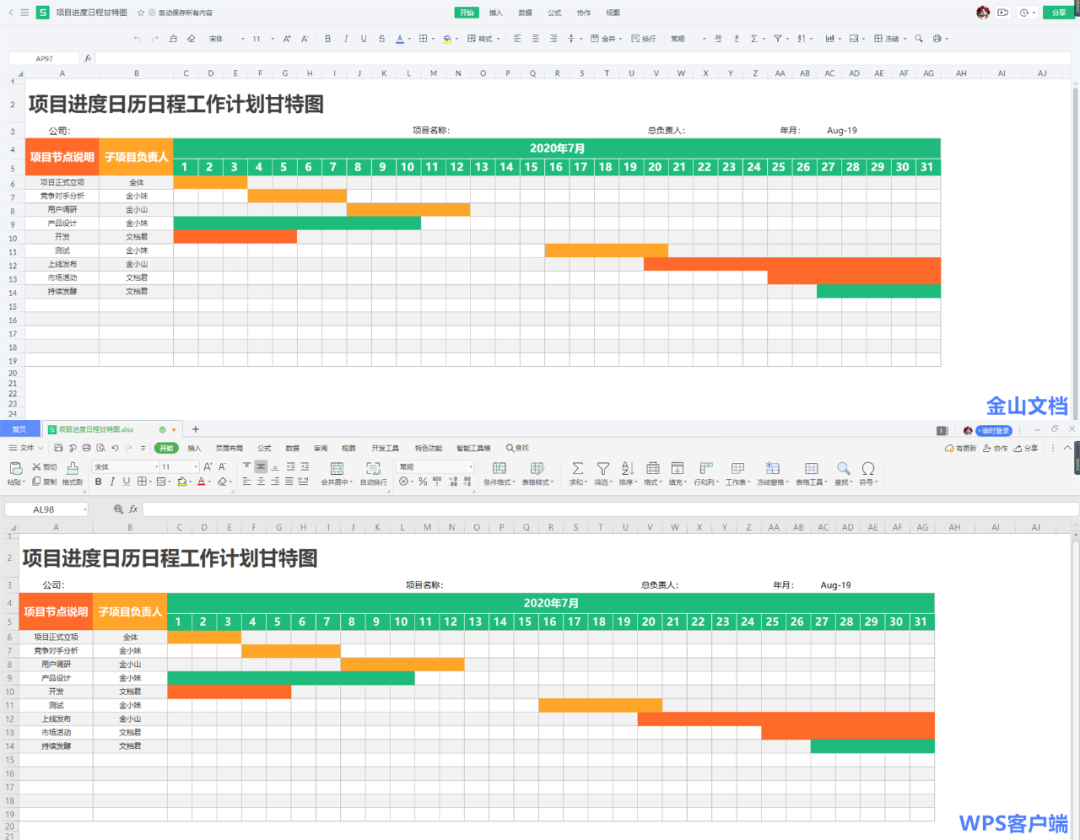Toggle Underline in Kingsoft Docs toolbar
This screenshot has height=840, width=1080.
(x=364, y=39)
